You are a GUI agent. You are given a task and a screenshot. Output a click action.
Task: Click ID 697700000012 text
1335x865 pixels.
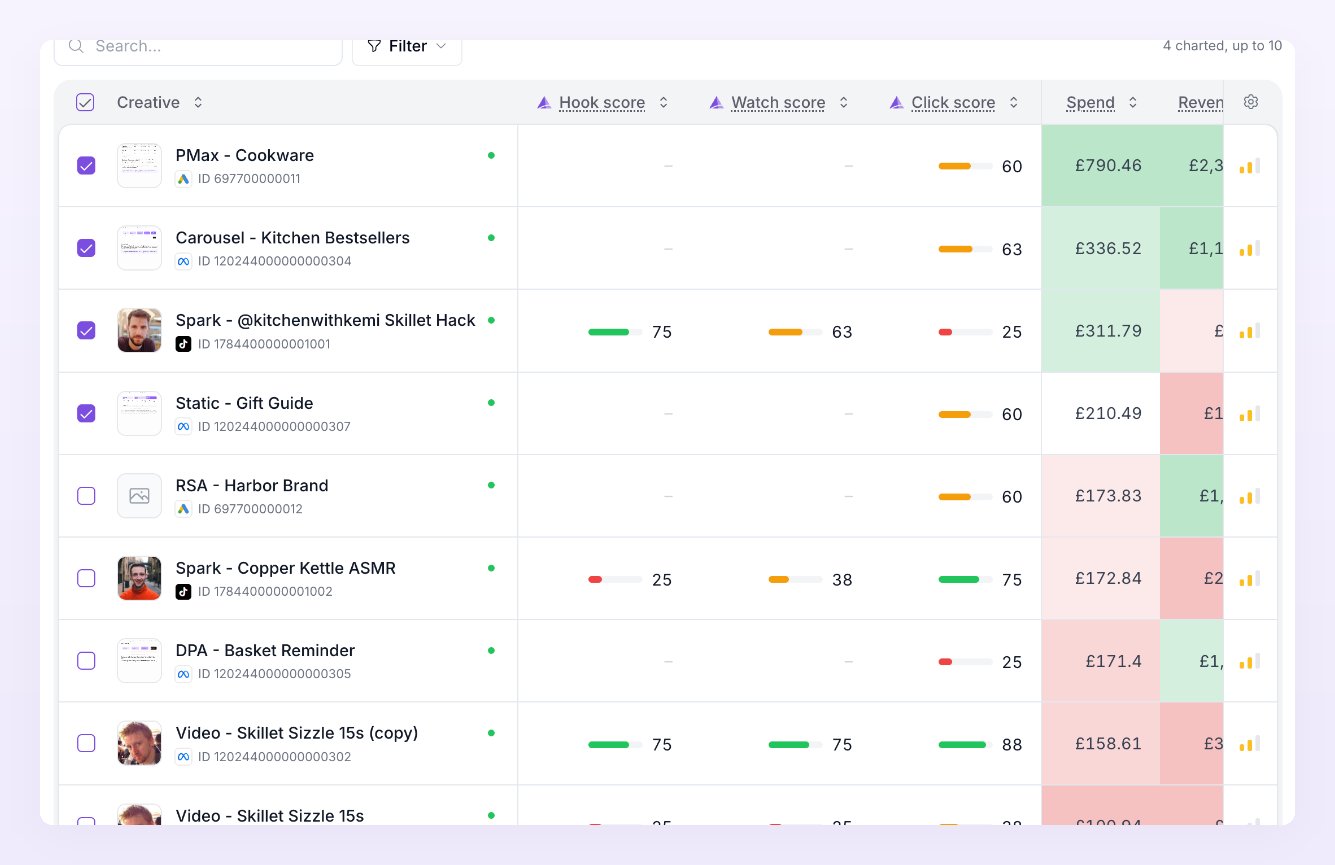pos(250,509)
